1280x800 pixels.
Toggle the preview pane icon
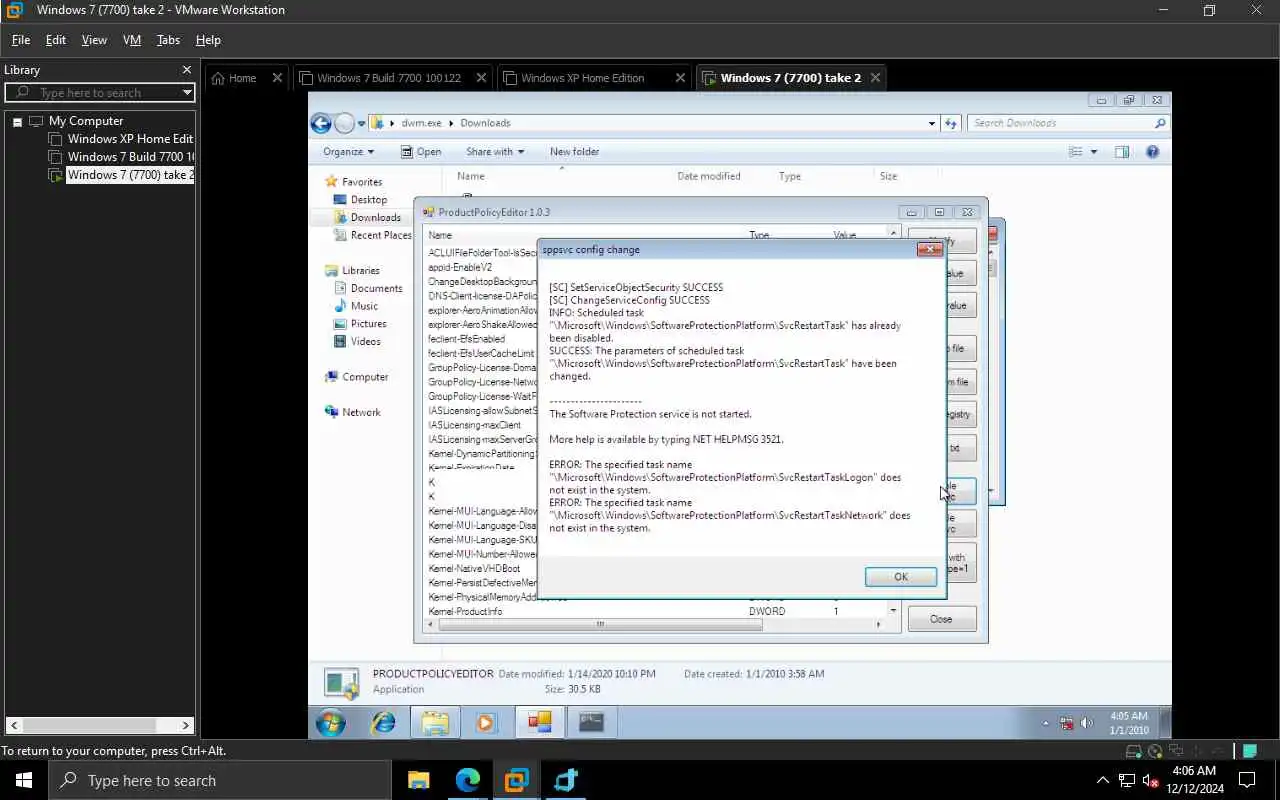coord(1122,152)
